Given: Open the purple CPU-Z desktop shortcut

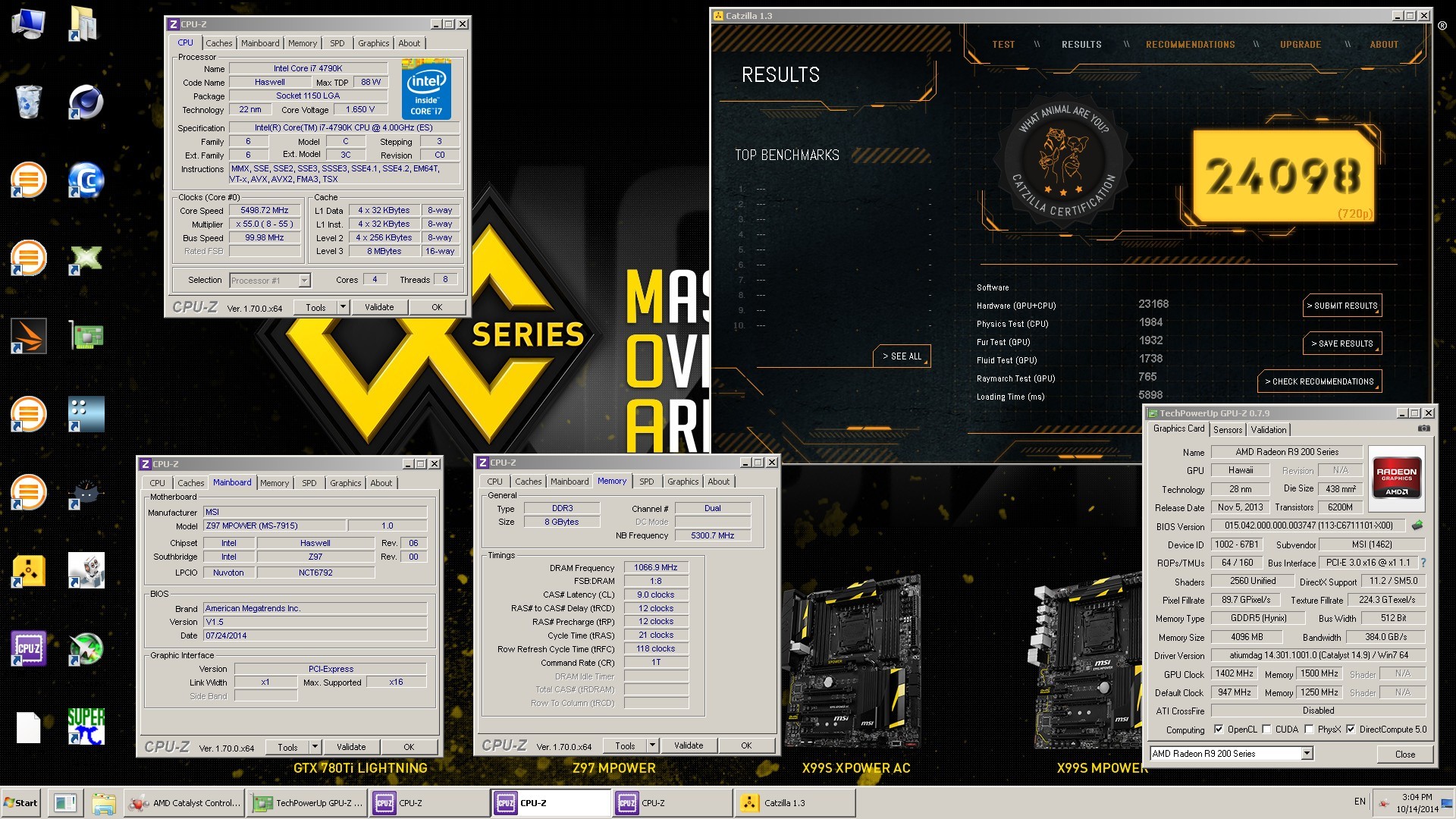Looking at the screenshot, I should point(28,648).
